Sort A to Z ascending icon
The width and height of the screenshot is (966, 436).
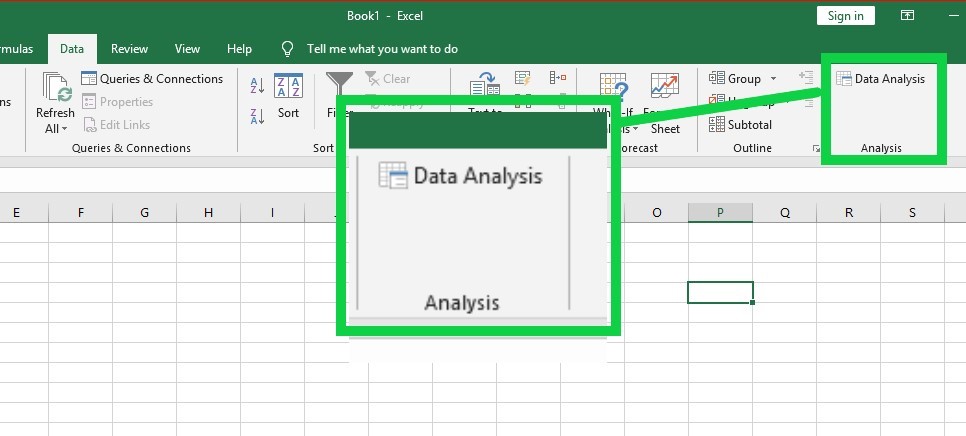click(258, 86)
